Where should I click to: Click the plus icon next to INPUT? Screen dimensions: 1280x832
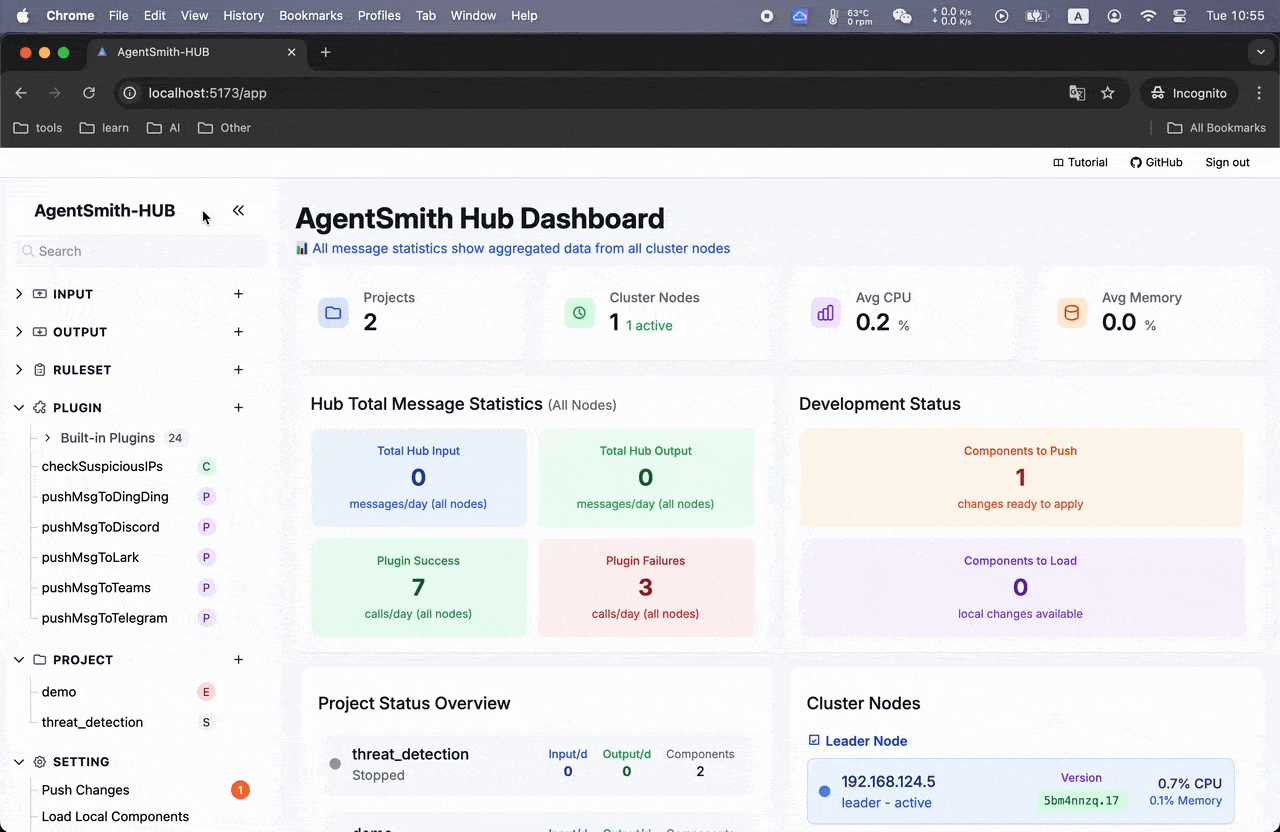pyautogui.click(x=238, y=294)
